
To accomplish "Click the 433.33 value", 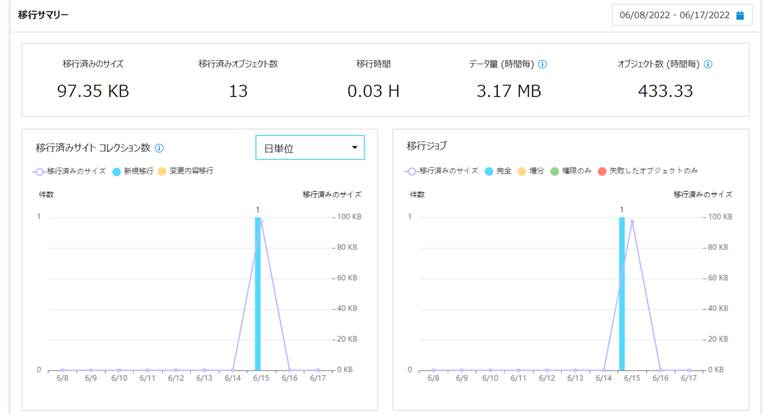I will pos(665,91).
